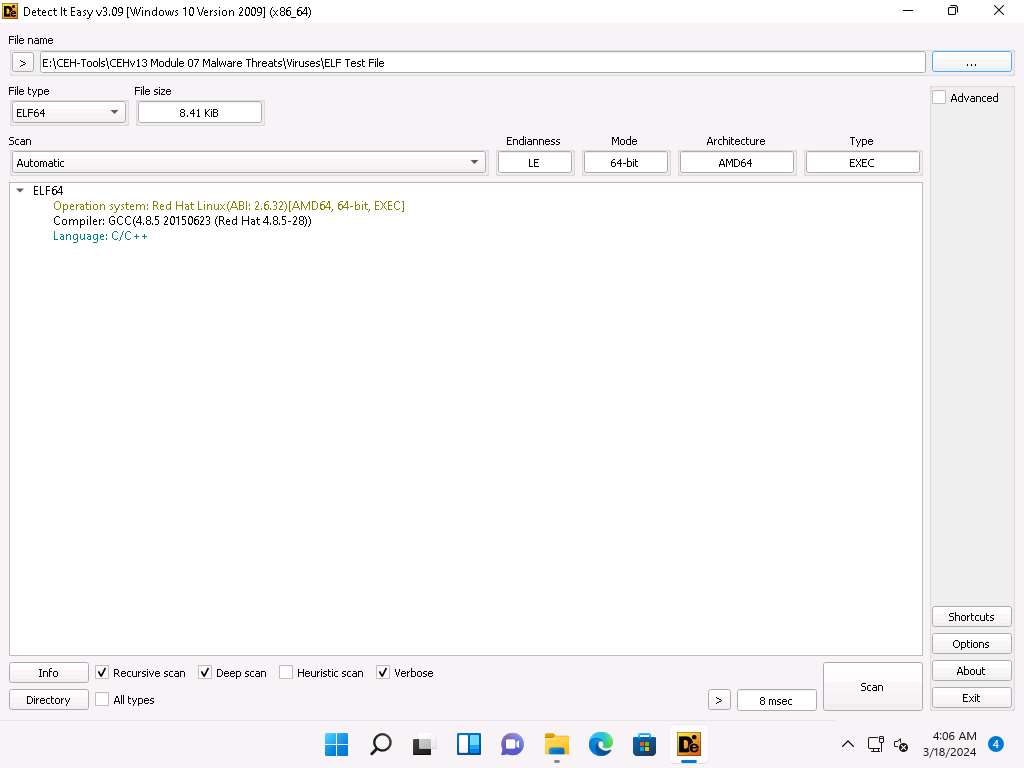Open Task View from the taskbar
Viewport: 1024px width, 768px height.
tap(424, 744)
